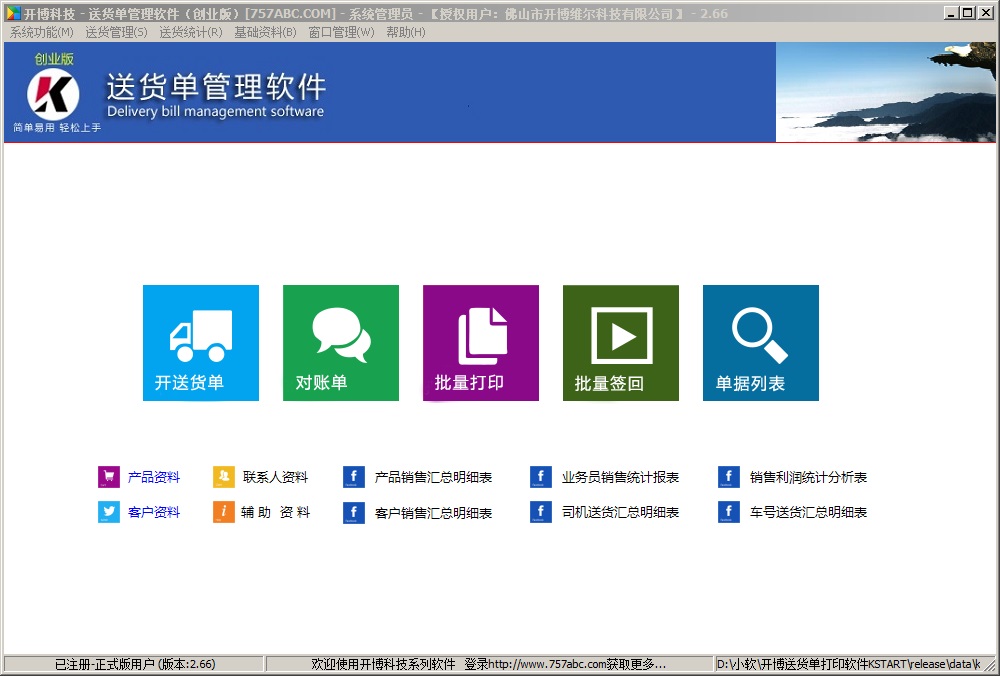This screenshot has width=1000, height=676.
Task: Open the 产品销售汇总明细表 report link
Action: pos(433,477)
